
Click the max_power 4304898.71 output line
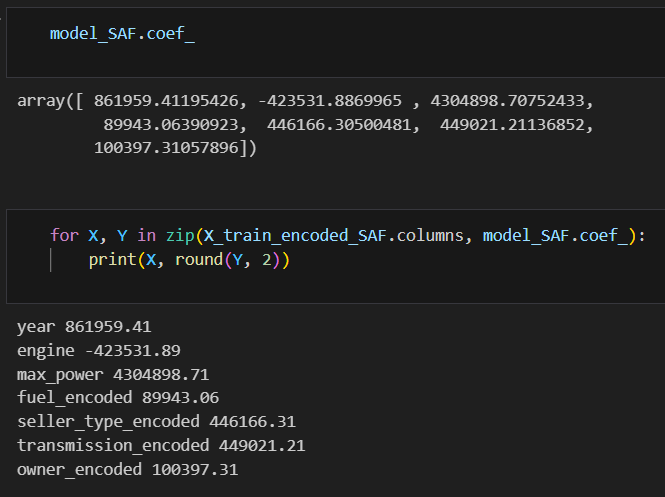113,375
